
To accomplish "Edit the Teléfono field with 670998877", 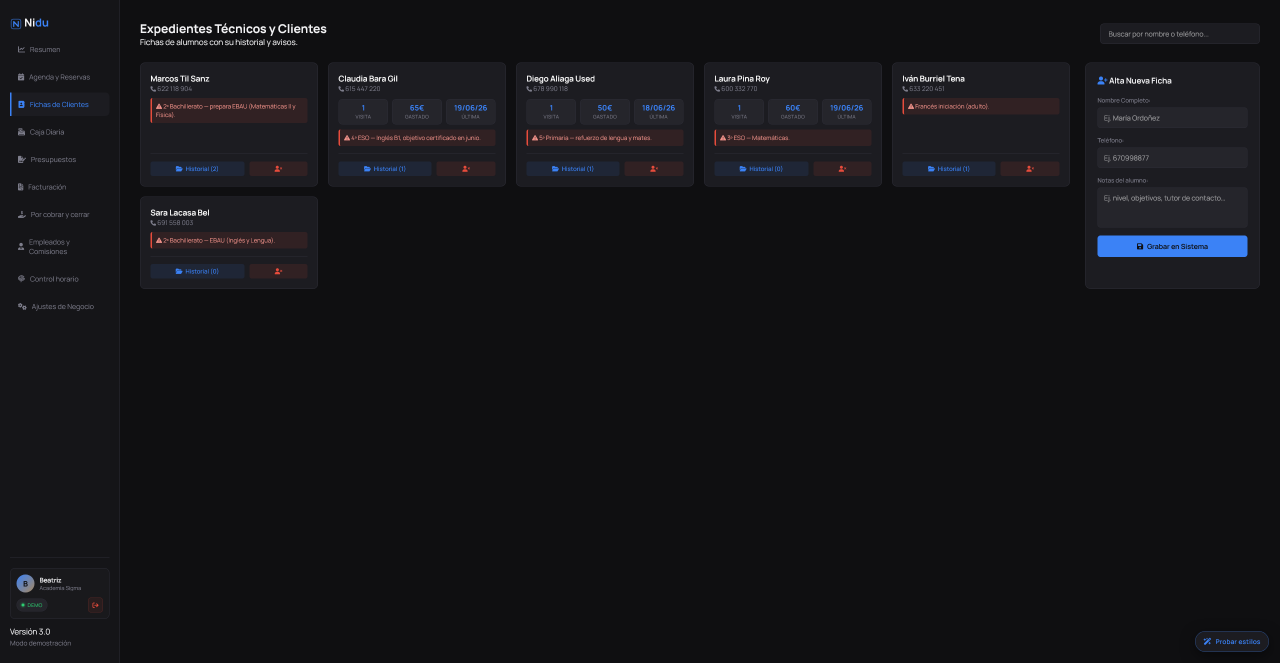I will (1172, 158).
